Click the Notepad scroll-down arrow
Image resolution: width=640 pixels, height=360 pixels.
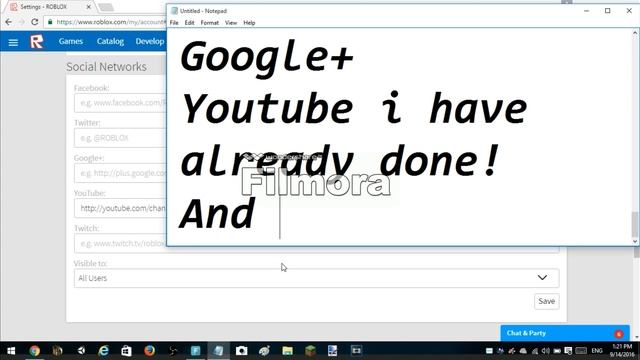pos(635,241)
